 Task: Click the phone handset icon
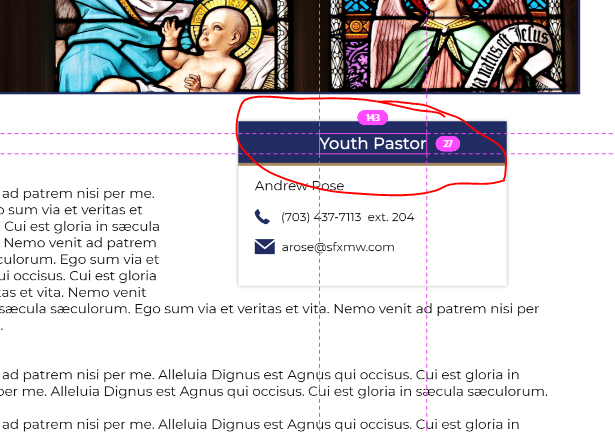pos(262,217)
